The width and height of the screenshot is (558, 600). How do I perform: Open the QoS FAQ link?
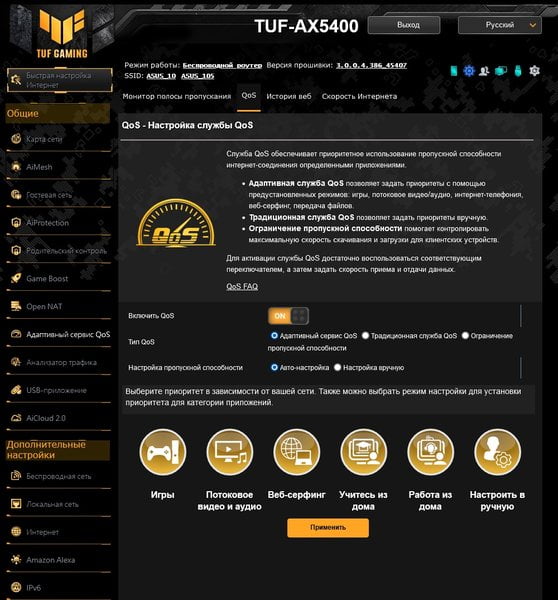tap(242, 286)
